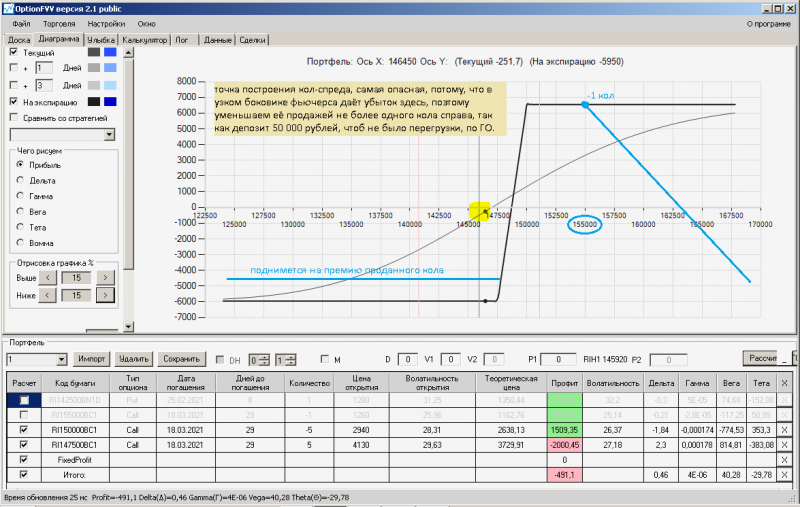Viewport: 800px width, 507px height.
Task: Expand the portfolio number dropdown
Action: pos(61,360)
